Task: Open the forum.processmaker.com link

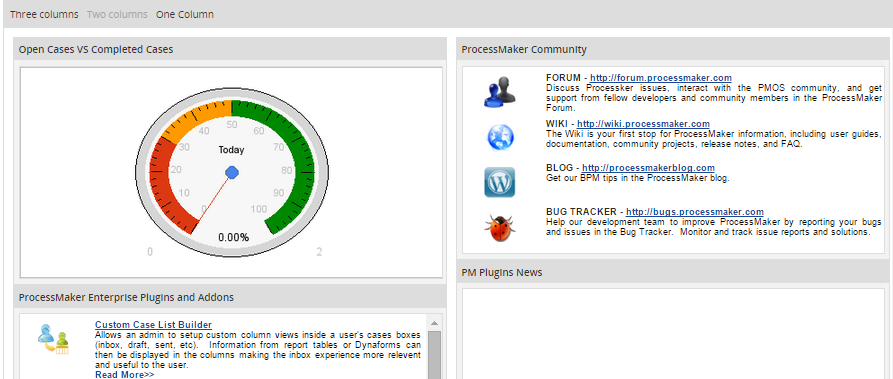Action: click(x=661, y=78)
